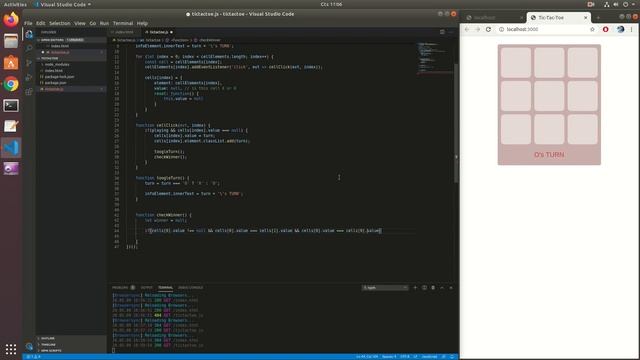This screenshot has width=640, height=360.
Task: Kill terminal with trash icon
Action: [433, 288]
